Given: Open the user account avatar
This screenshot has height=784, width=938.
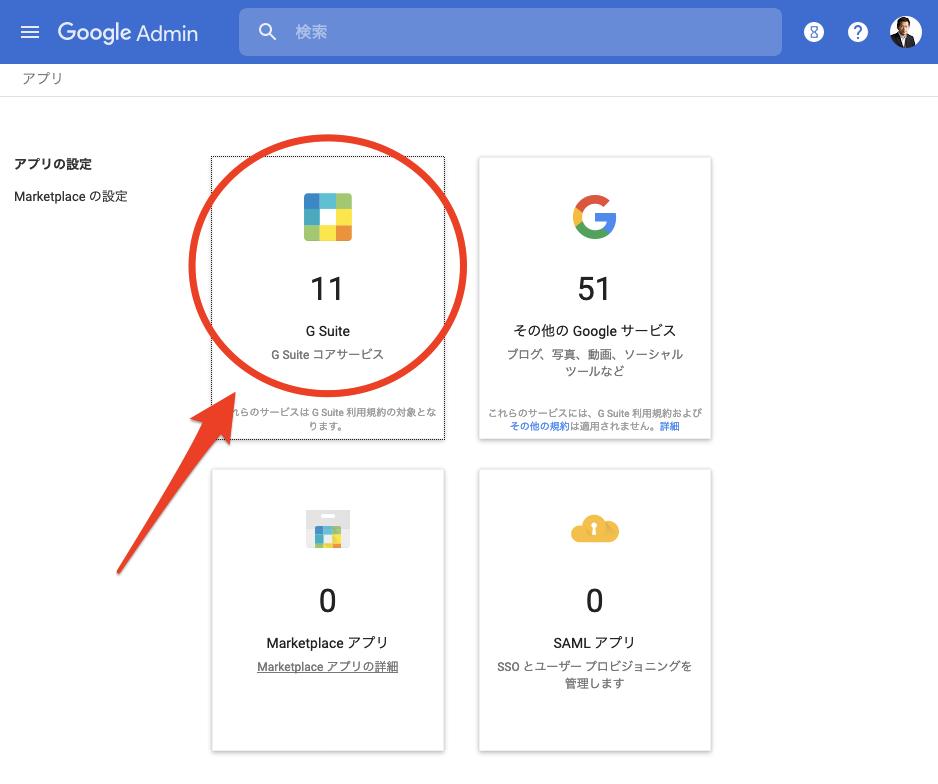Looking at the screenshot, I should pos(905,32).
